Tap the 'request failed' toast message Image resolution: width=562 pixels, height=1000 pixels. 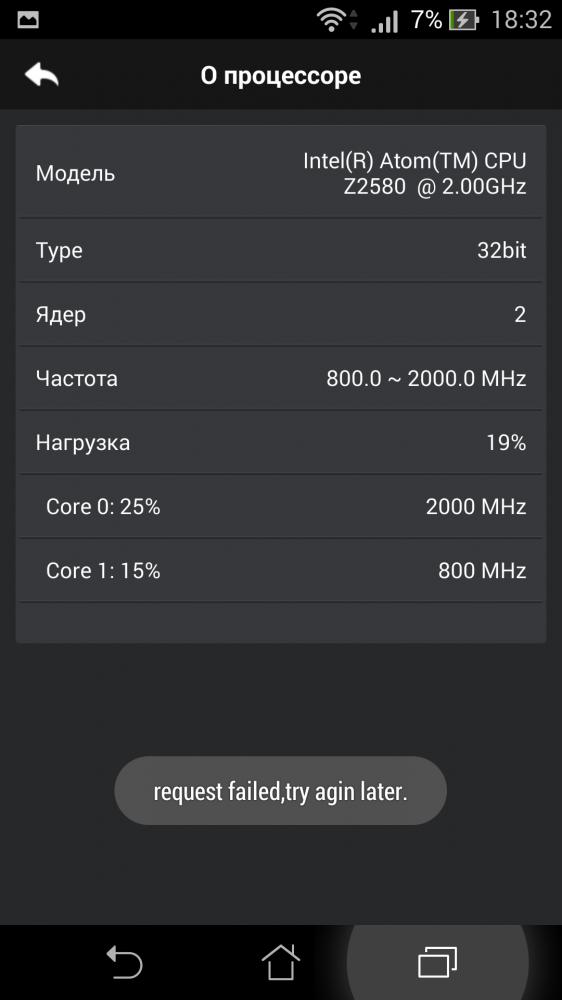pyautogui.click(x=281, y=791)
